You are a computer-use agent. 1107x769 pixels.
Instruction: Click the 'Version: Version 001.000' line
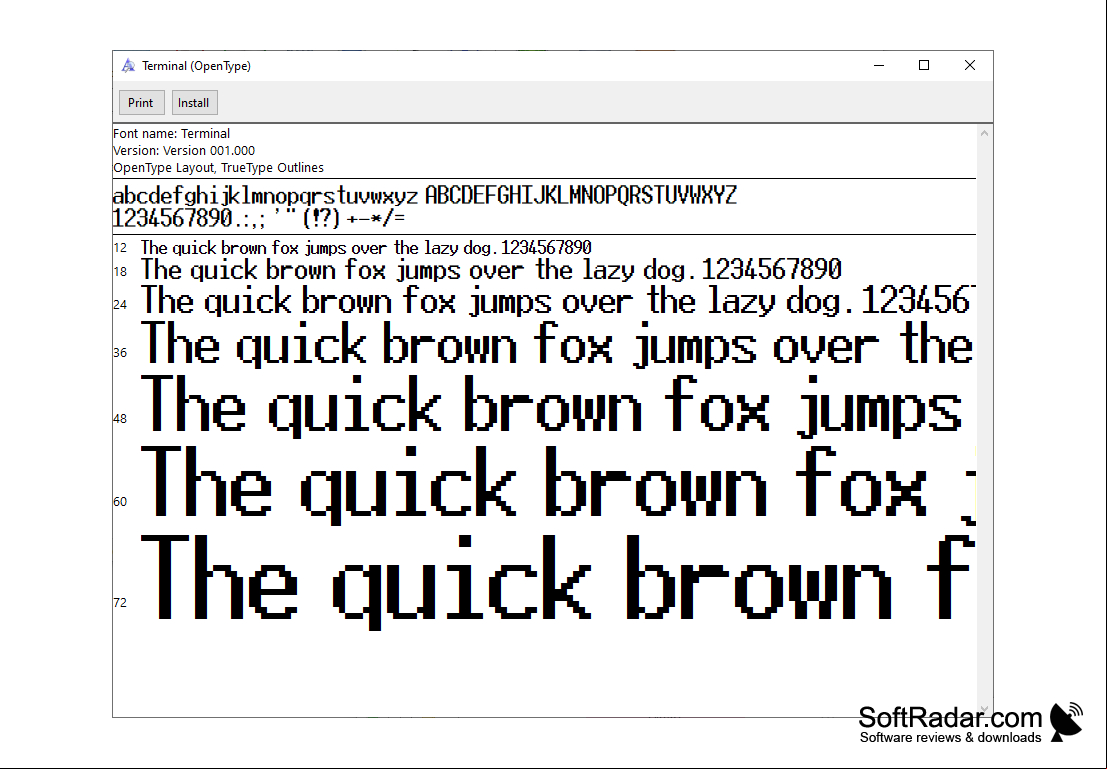pyautogui.click(x=184, y=150)
